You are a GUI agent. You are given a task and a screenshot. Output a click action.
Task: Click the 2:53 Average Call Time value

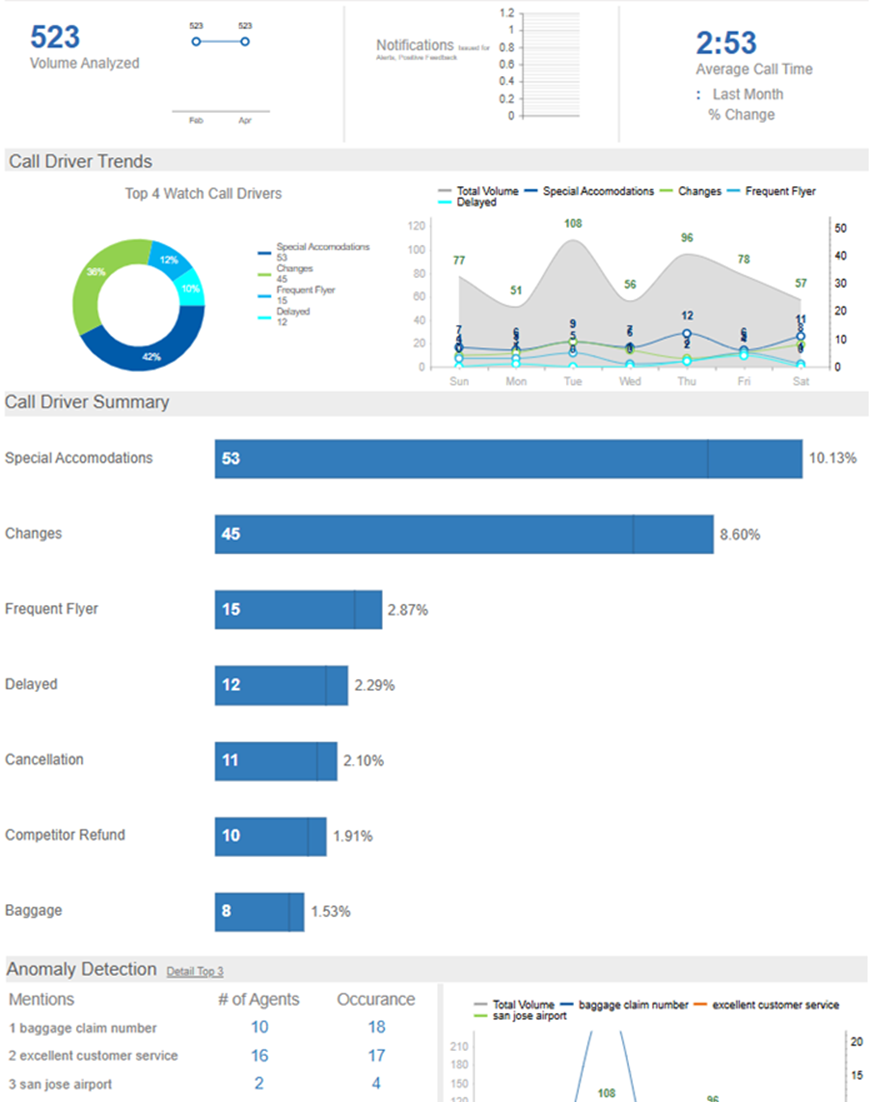point(726,43)
